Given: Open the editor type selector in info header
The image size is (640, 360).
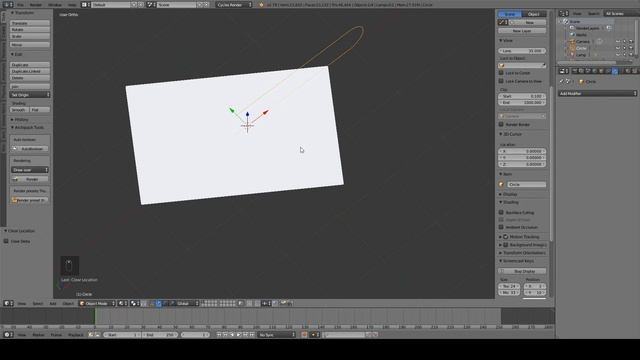Looking at the screenshot, I should [8, 4].
